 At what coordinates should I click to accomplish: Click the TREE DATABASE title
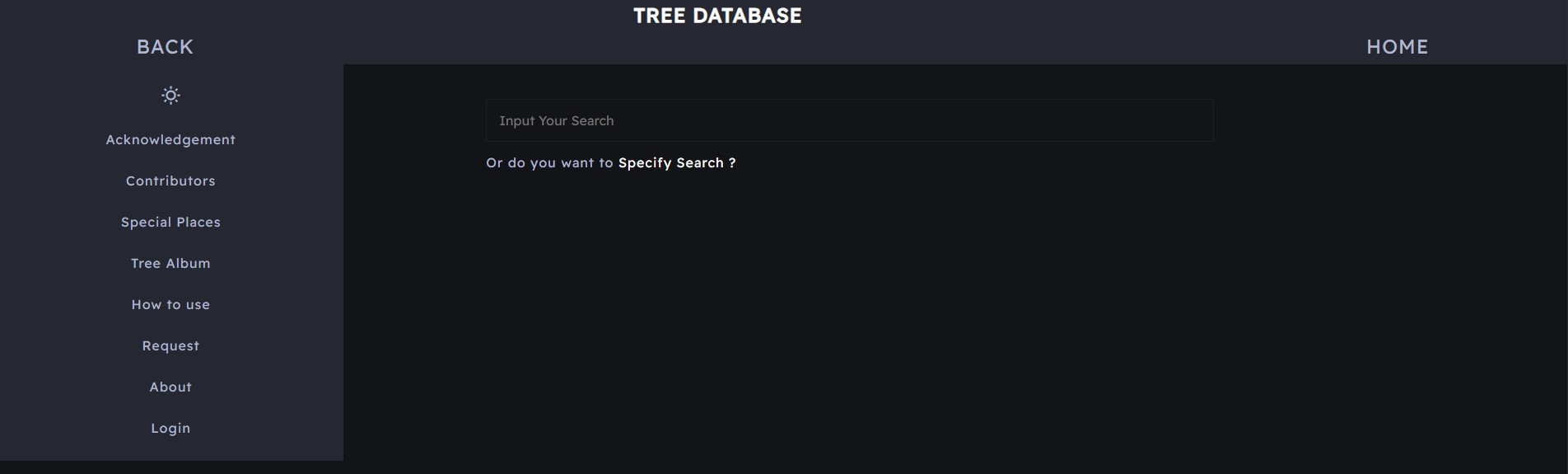(717, 16)
